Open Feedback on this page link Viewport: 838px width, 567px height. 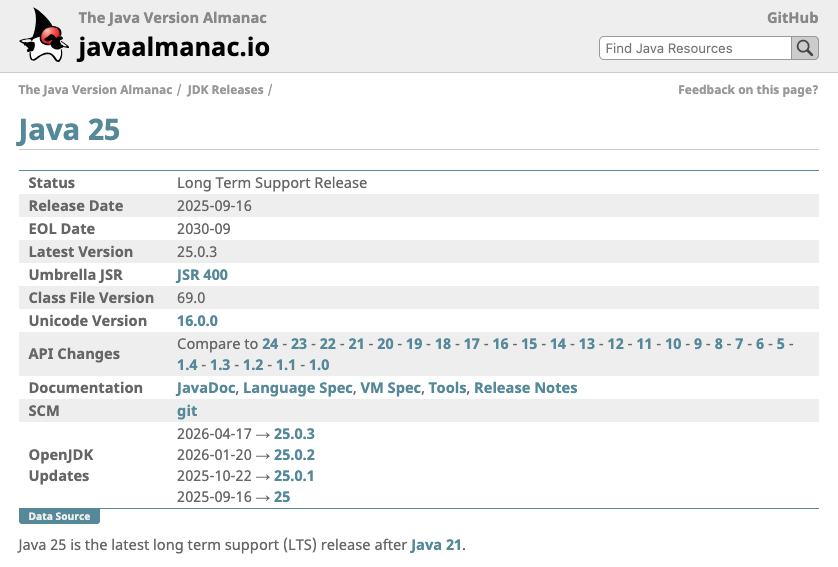(x=748, y=90)
